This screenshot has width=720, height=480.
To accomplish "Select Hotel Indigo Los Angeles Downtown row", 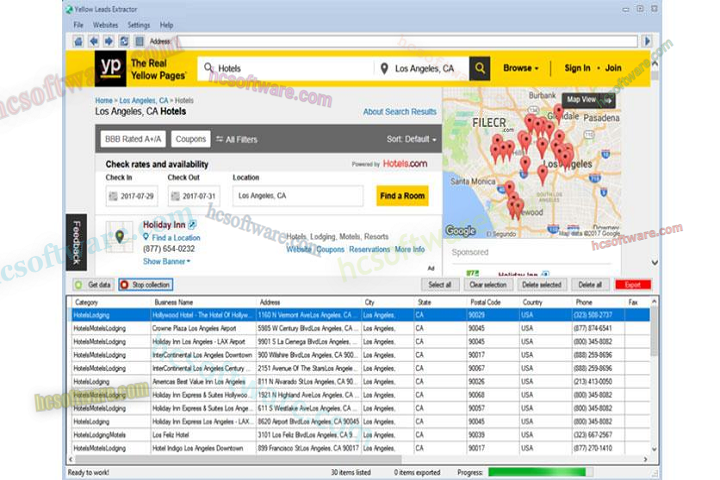I will tap(360, 448).
